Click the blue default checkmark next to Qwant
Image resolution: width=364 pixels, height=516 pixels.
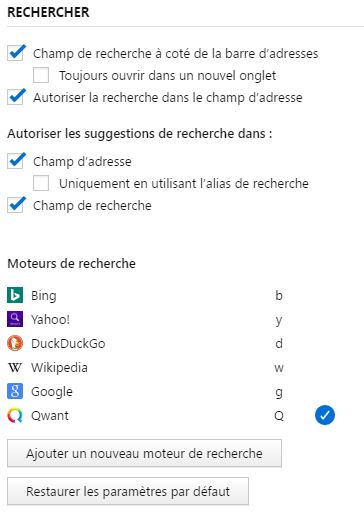point(325,415)
